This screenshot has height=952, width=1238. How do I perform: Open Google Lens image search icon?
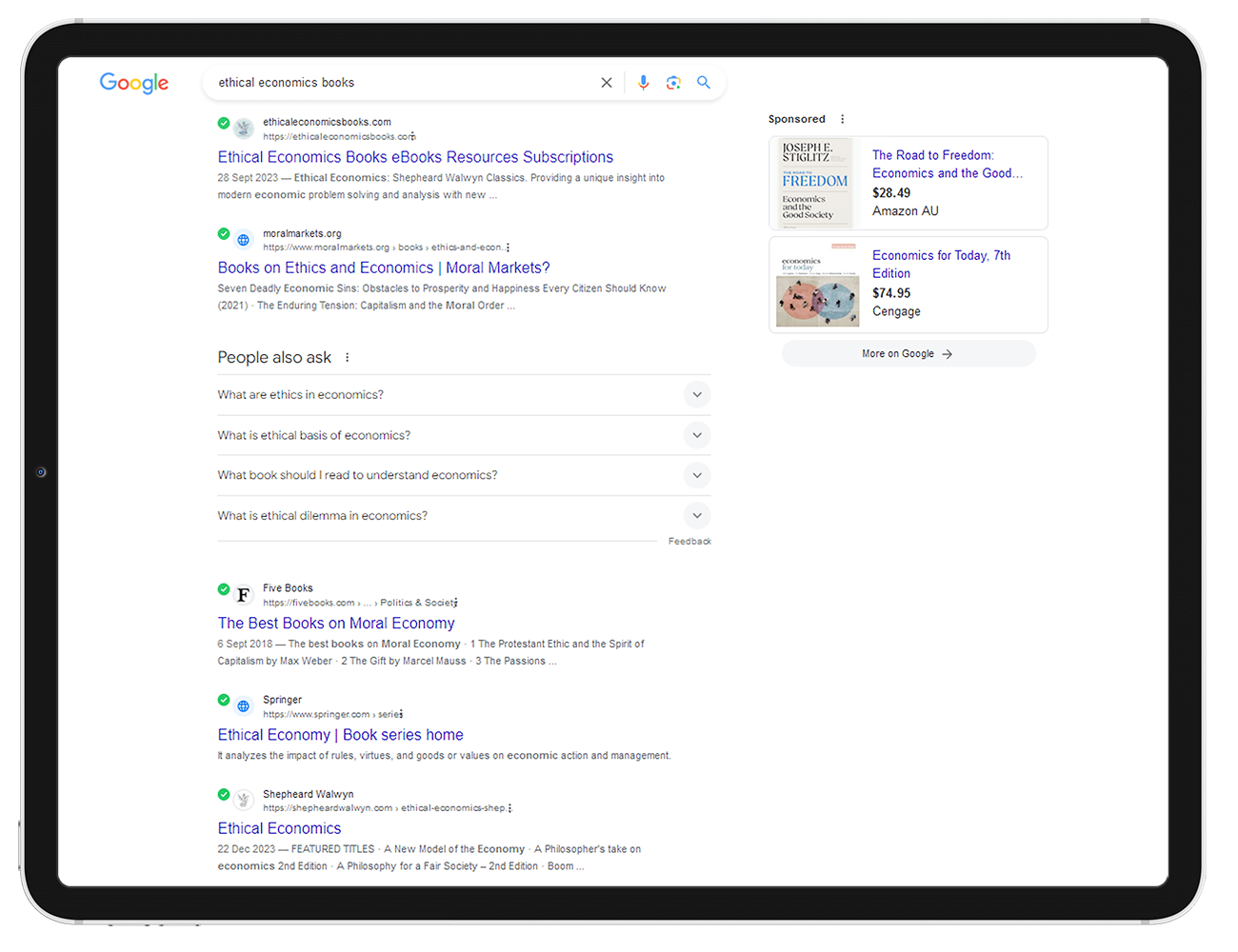click(673, 83)
